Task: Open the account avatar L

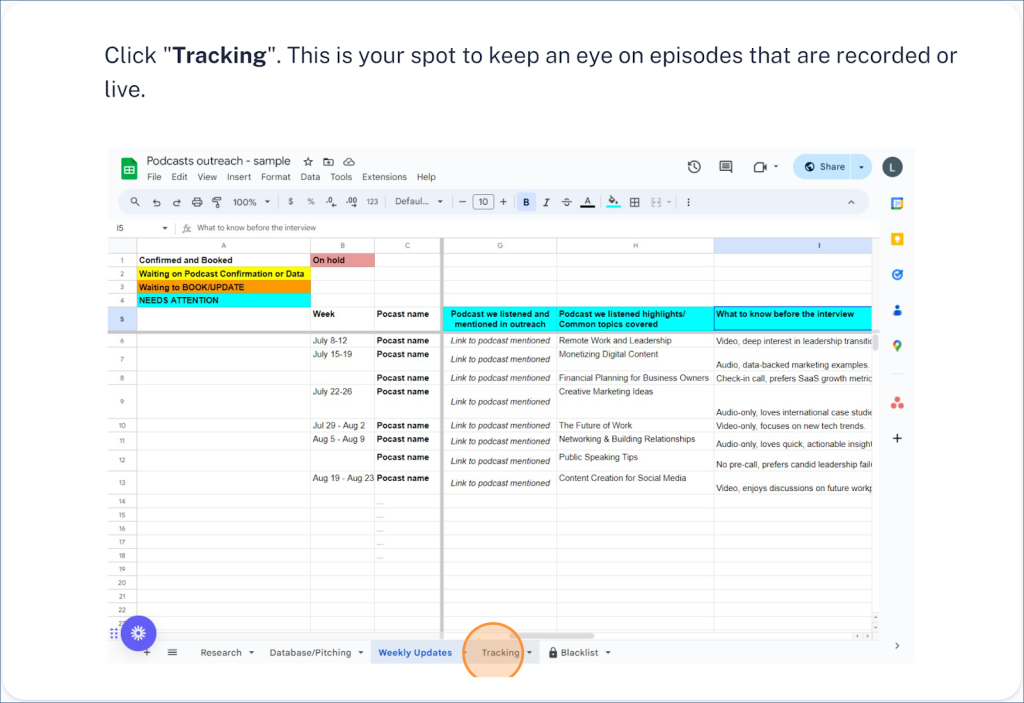Action: pos(892,167)
